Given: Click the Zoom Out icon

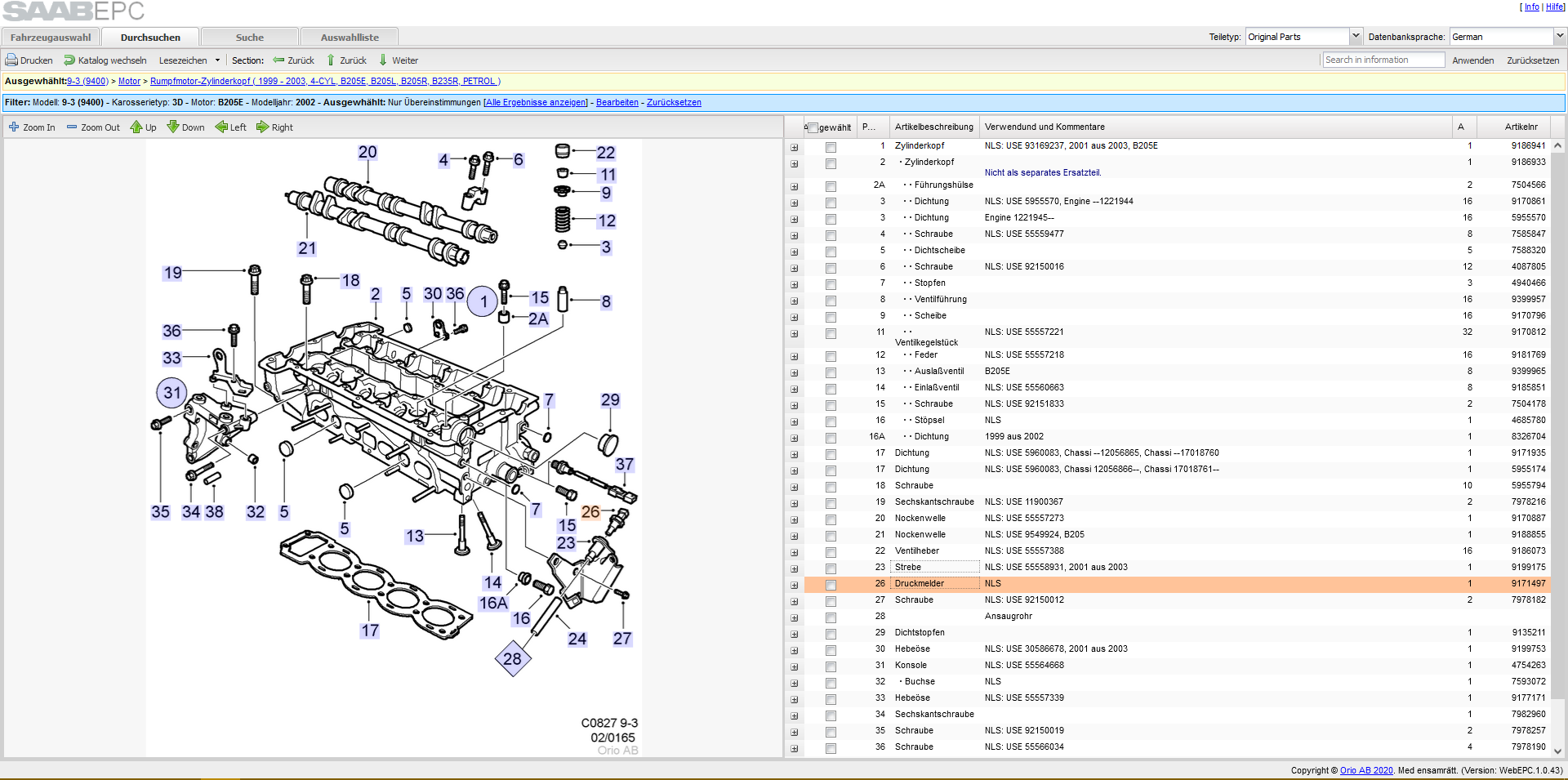Looking at the screenshot, I should [72, 127].
